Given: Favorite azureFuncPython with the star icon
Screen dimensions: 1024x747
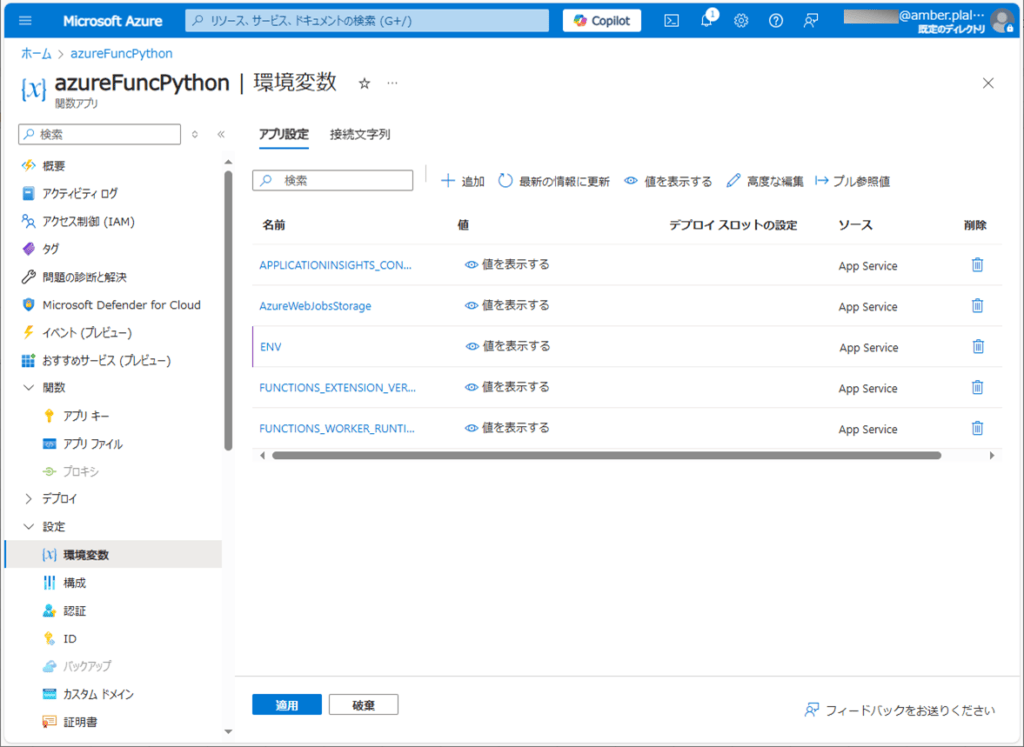Looking at the screenshot, I should pyautogui.click(x=364, y=83).
